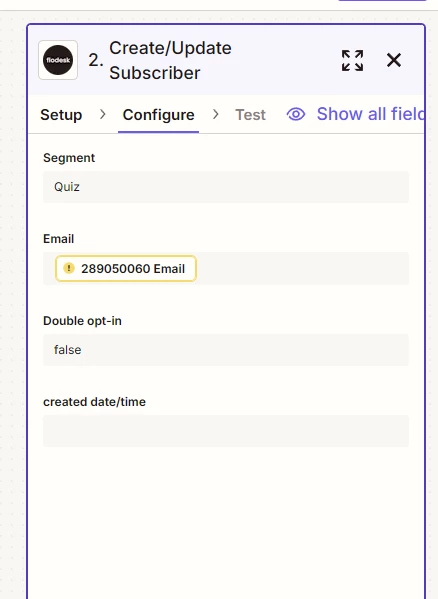
Task: Open the Test tab
Action: [250, 115]
